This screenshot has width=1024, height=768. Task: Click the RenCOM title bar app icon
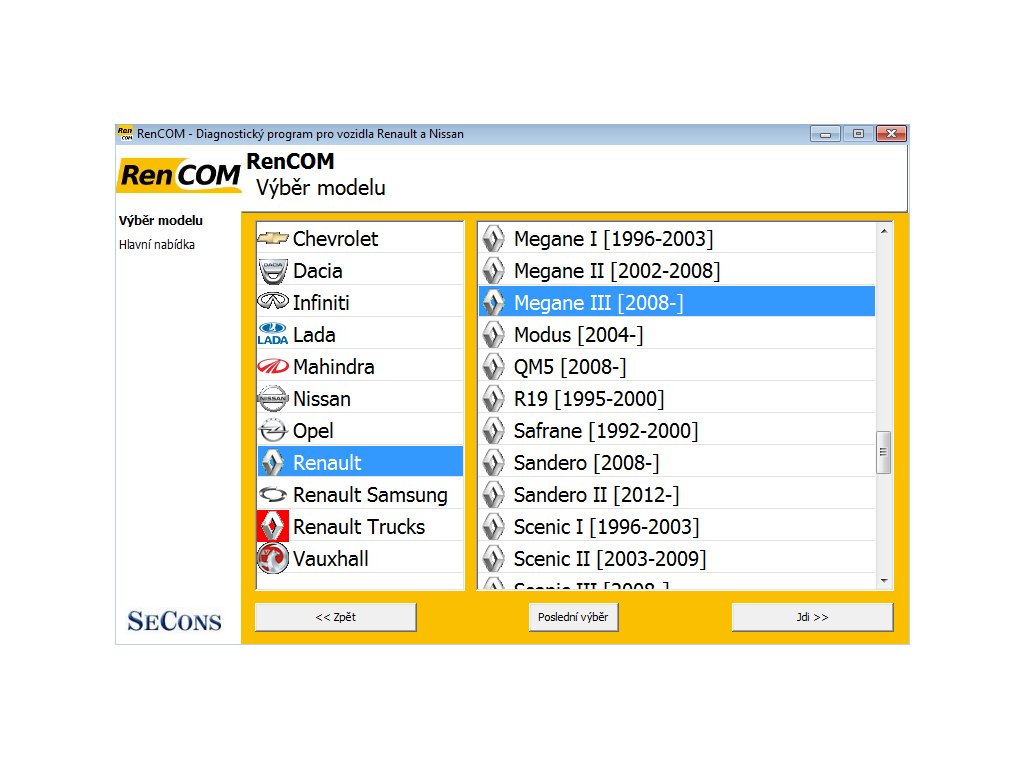click(125, 133)
